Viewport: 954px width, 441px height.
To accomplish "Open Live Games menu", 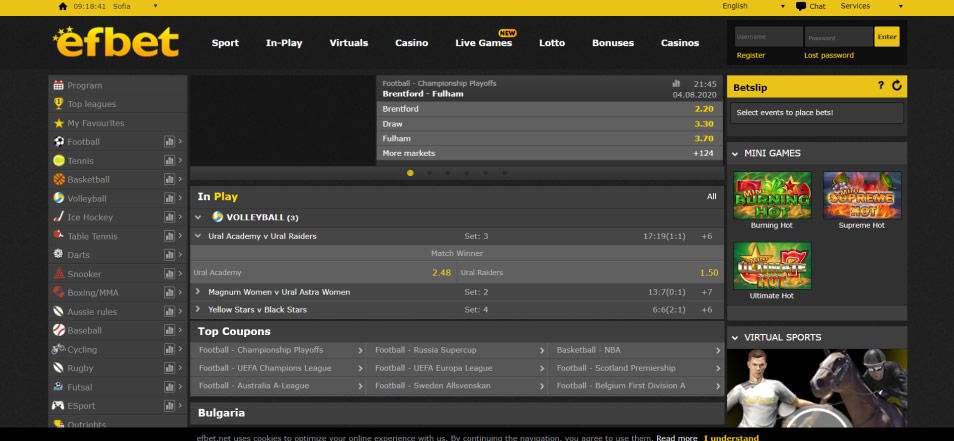I will click(484, 43).
